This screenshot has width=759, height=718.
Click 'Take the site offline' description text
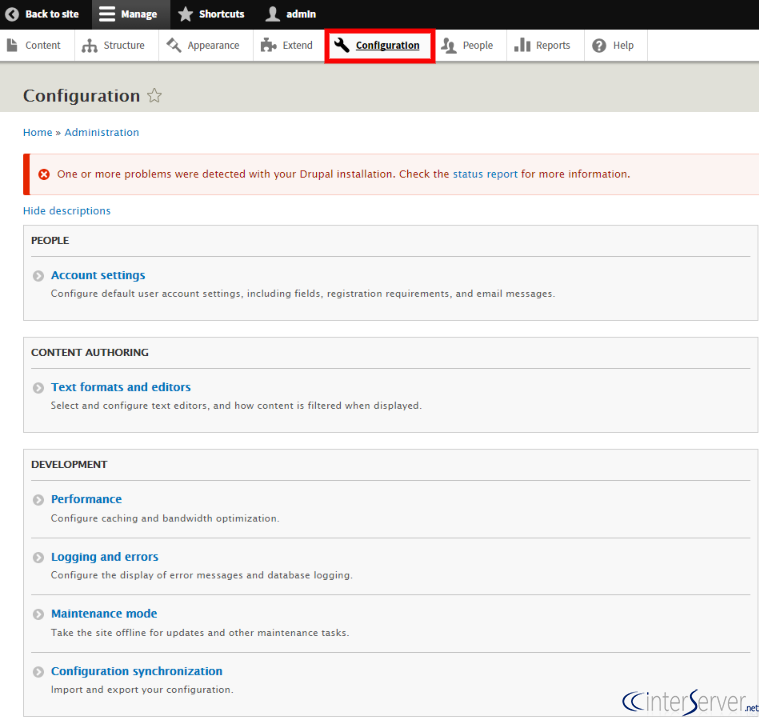[200, 633]
